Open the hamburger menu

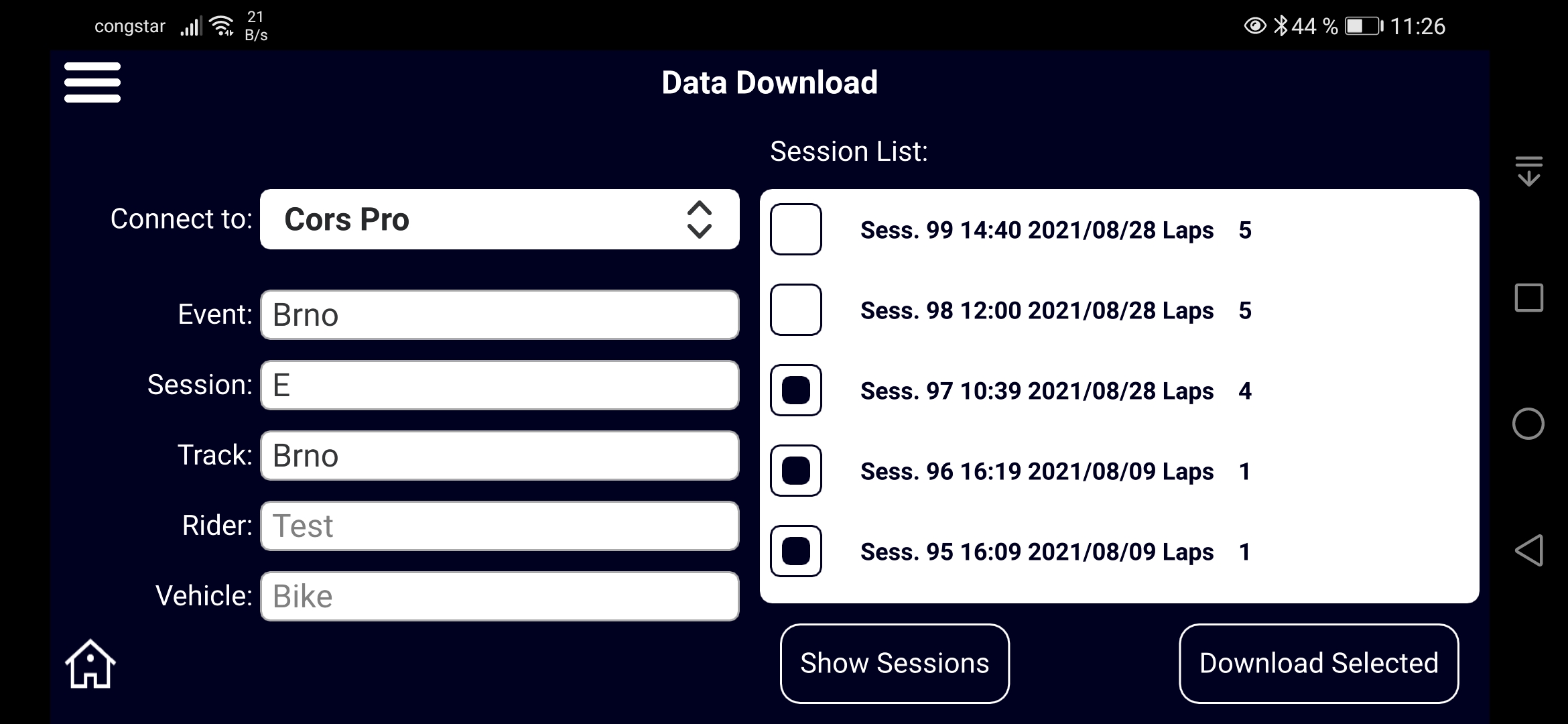92,82
